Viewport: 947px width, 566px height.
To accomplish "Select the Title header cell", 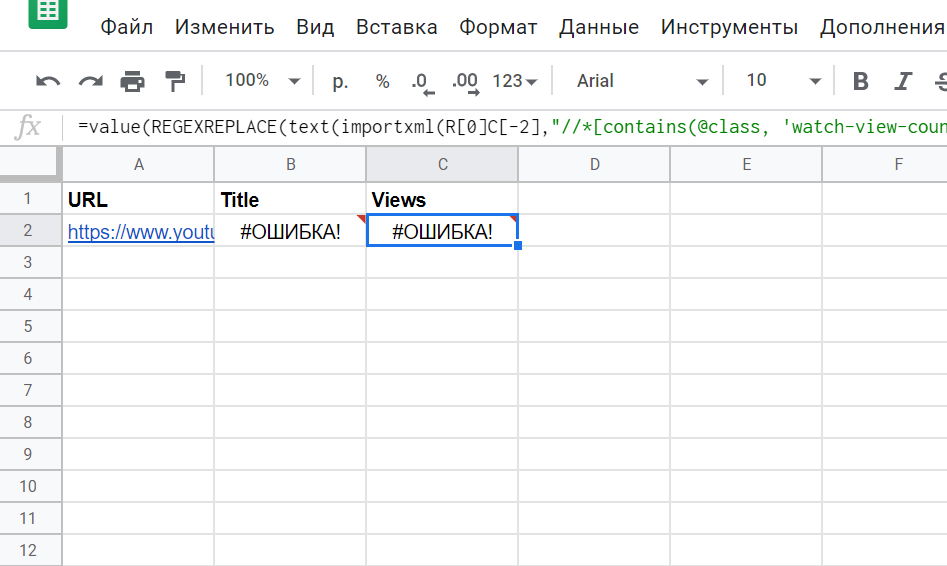I will point(291,199).
